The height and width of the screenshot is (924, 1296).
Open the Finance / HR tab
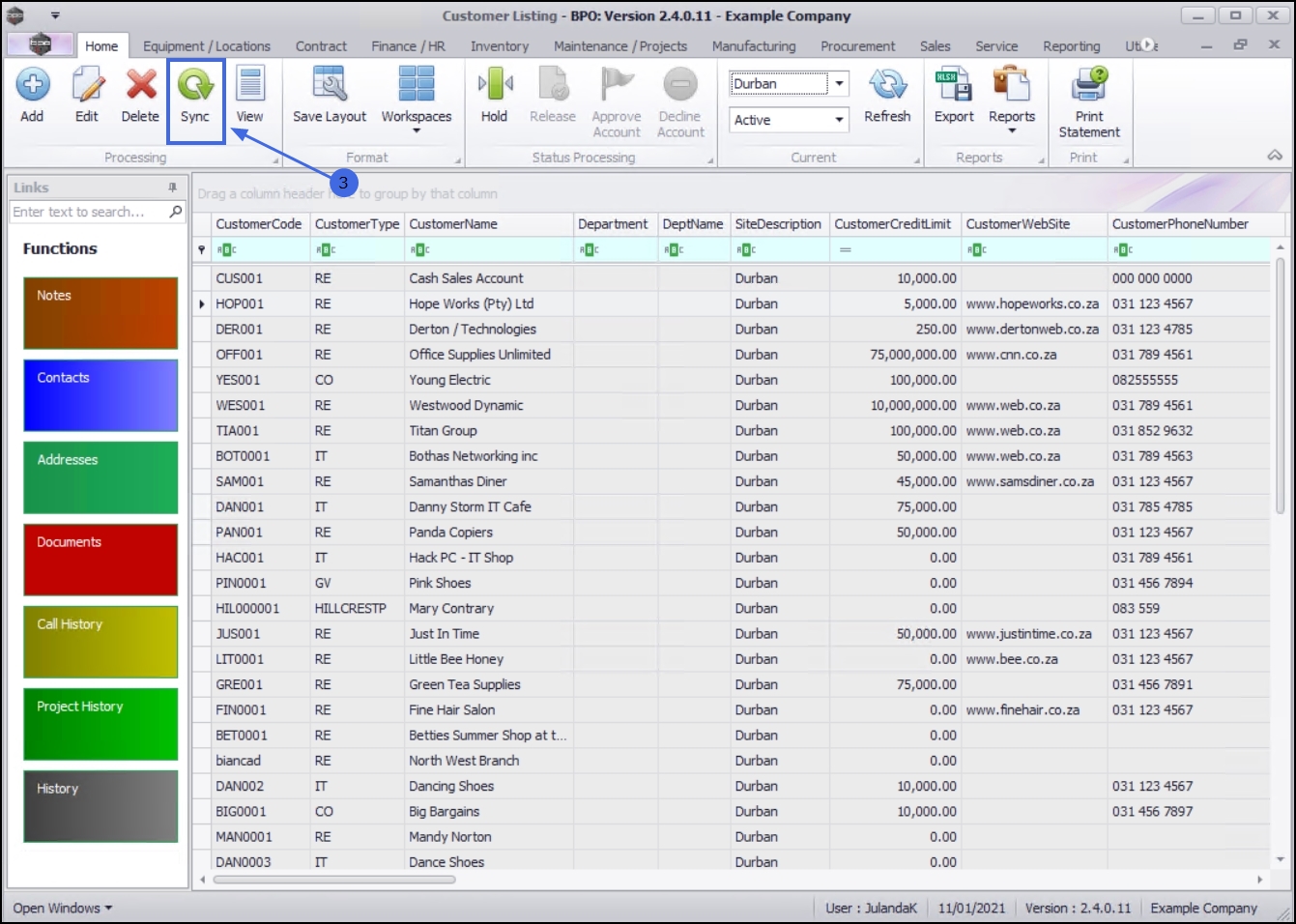(408, 46)
